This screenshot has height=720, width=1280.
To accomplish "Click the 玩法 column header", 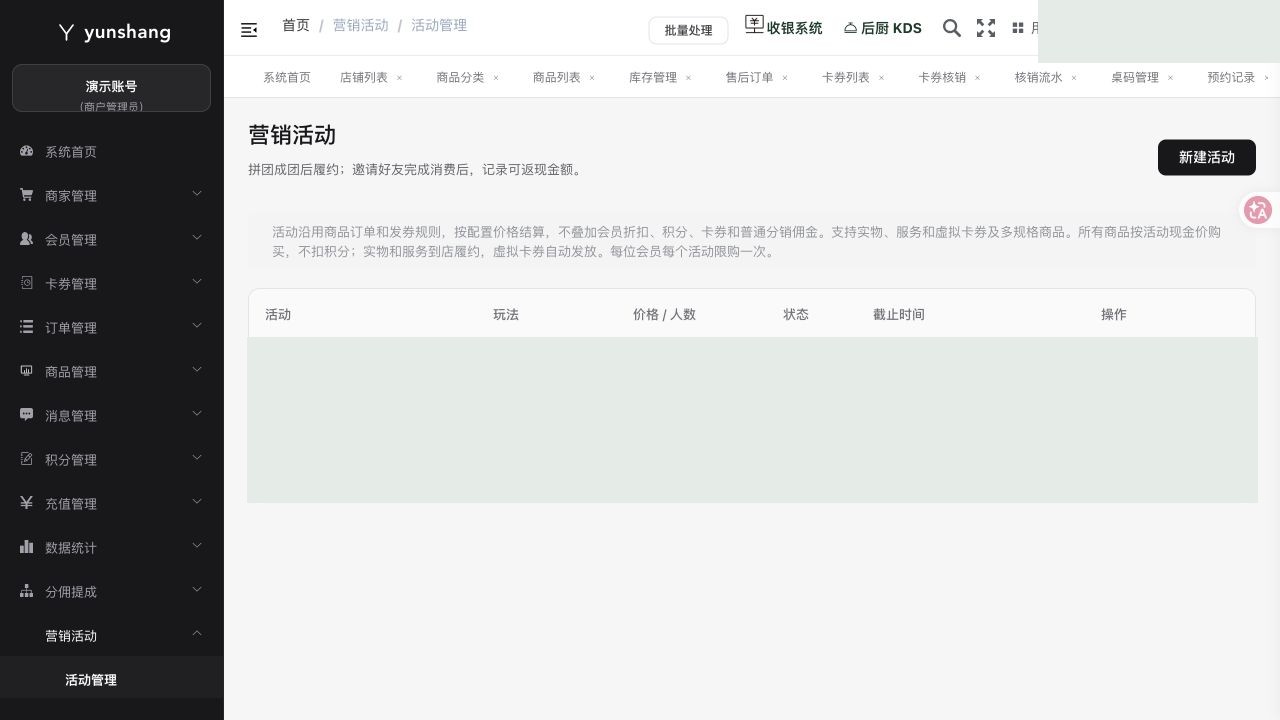I will coord(506,314).
